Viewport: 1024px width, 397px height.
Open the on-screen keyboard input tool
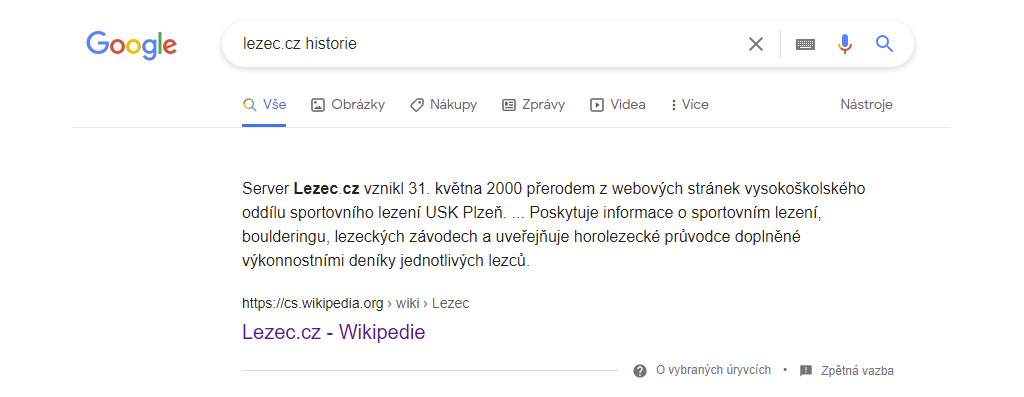(x=805, y=44)
